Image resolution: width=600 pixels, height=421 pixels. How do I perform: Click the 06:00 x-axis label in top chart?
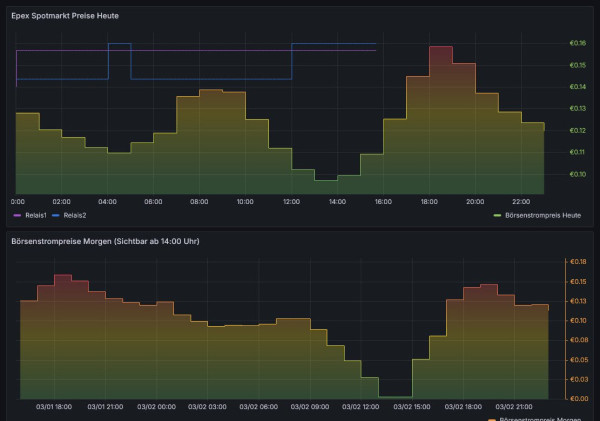click(153, 201)
